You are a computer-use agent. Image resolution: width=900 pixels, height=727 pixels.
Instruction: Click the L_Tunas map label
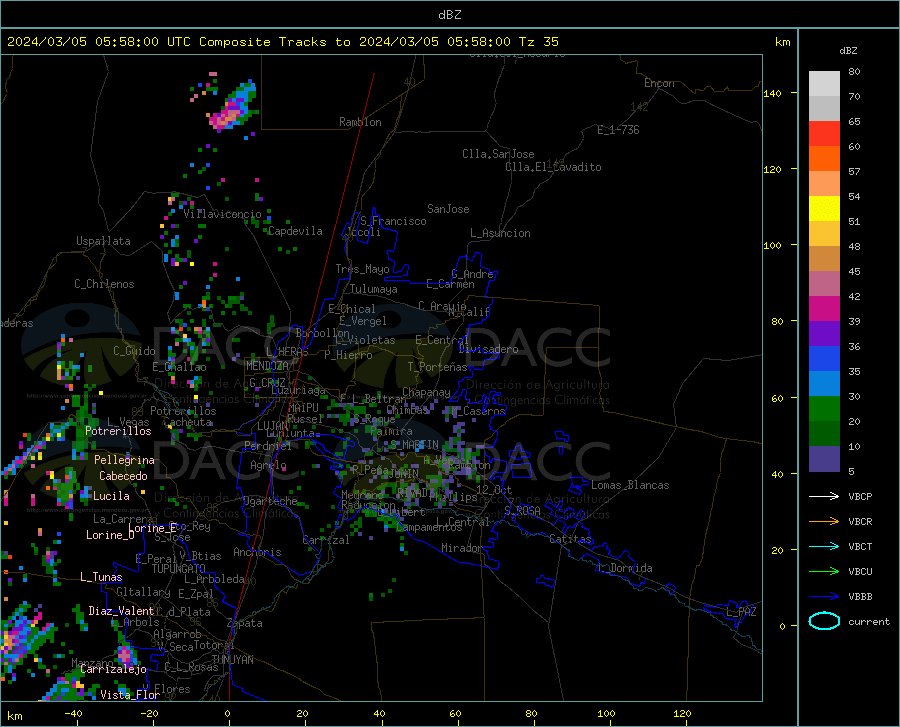pos(101,577)
